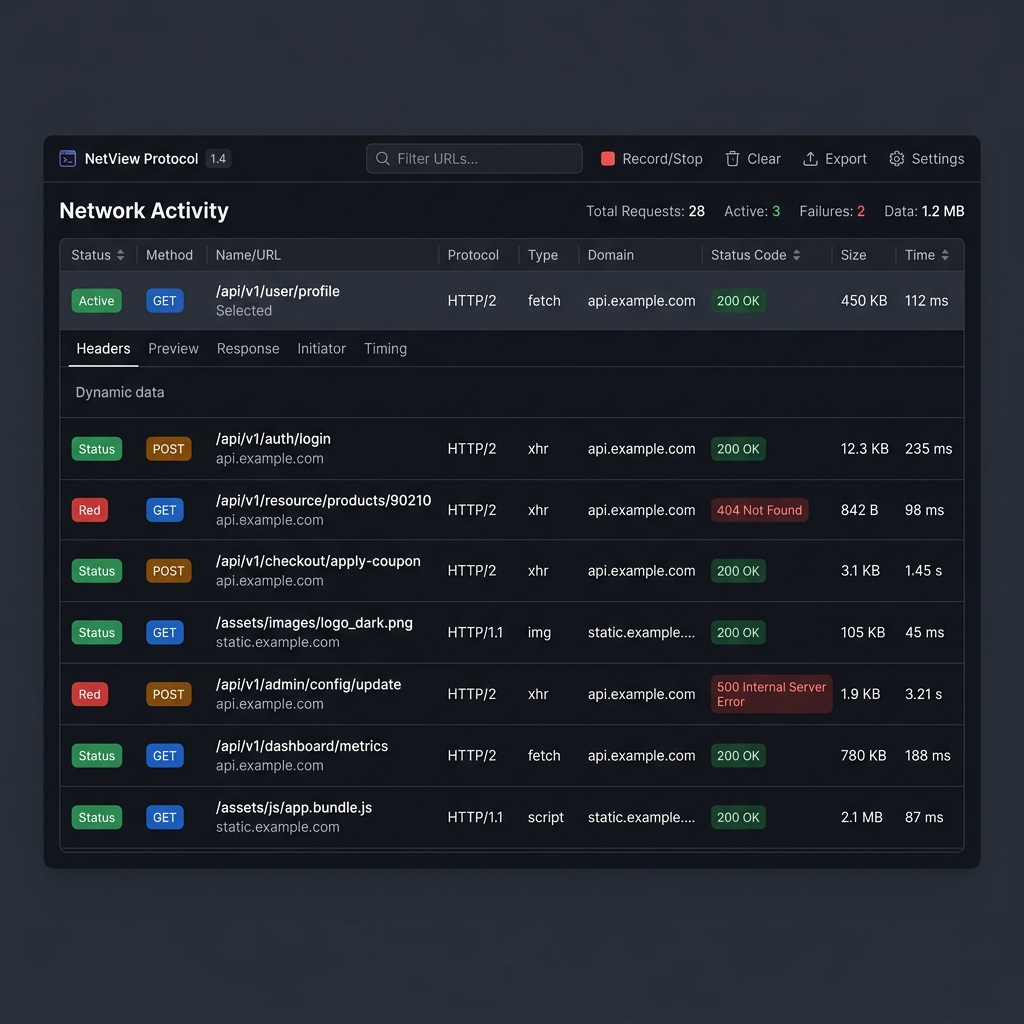Click the search magnifier icon in filter box
The height and width of the screenshot is (1024, 1024).
coord(383,159)
